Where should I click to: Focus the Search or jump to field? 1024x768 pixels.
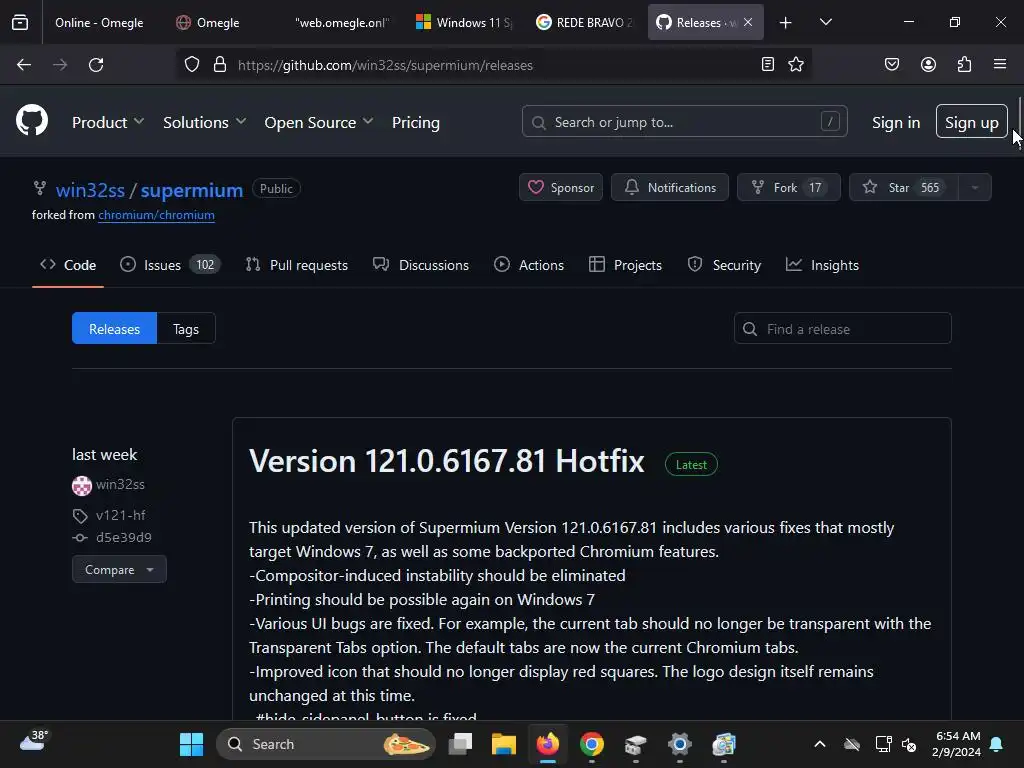(684, 121)
